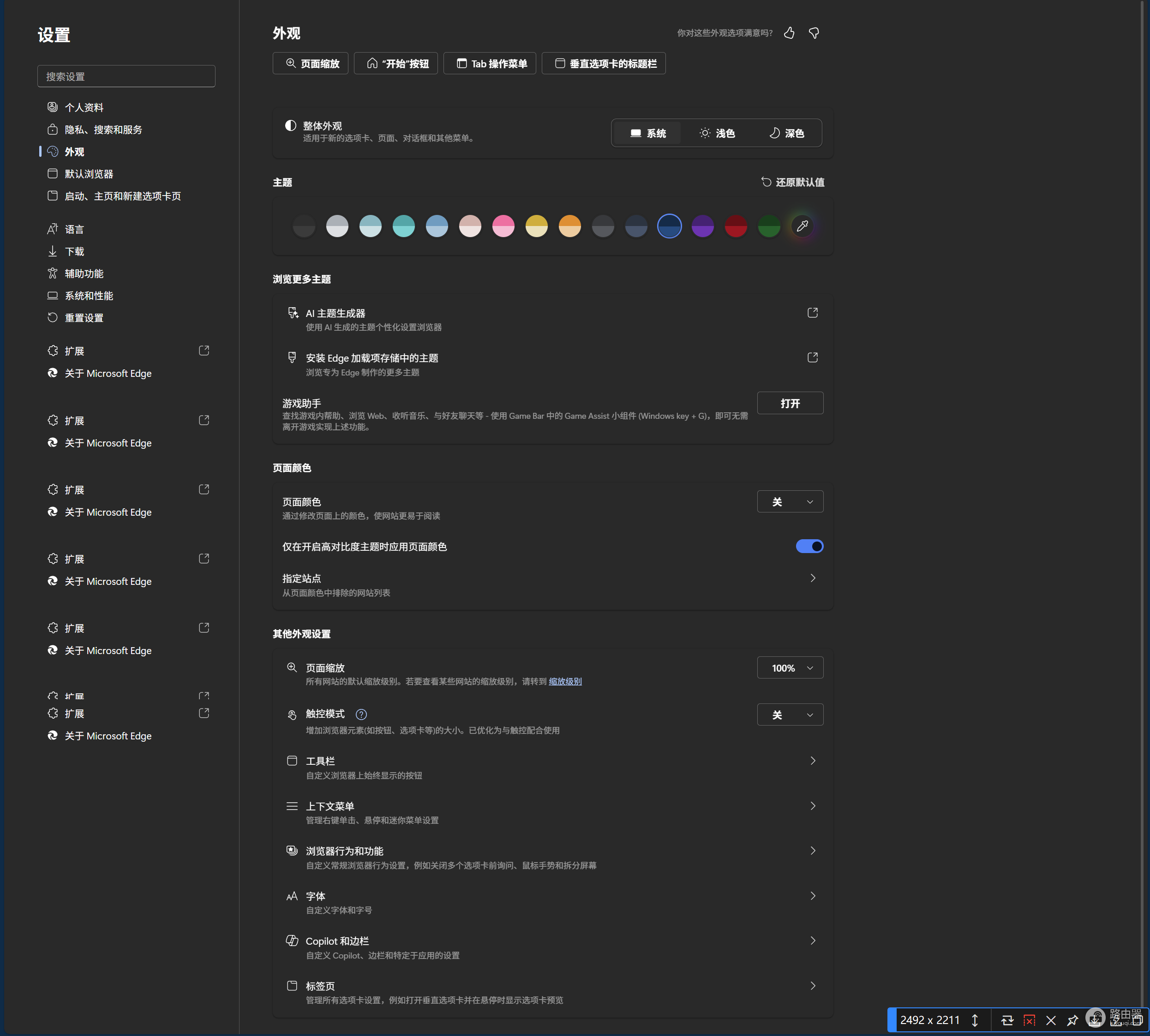Choose the dark green theme color swatch
Image resolution: width=1150 pixels, height=1036 pixels.
[x=770, y=226]
